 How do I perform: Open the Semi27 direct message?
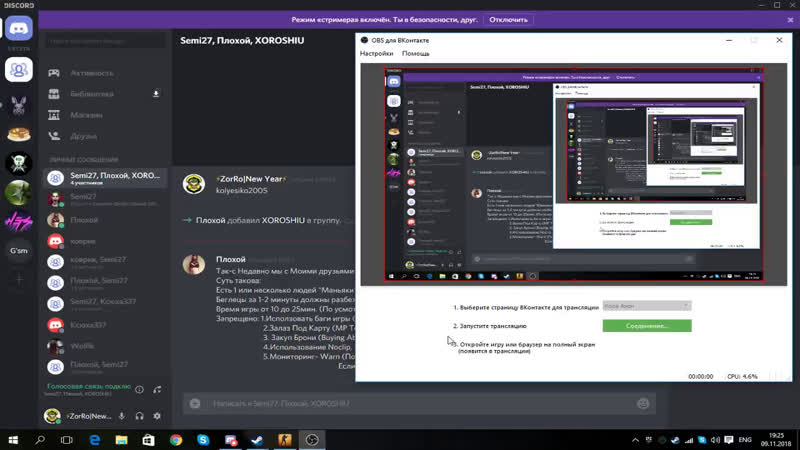tap(105, 199)
